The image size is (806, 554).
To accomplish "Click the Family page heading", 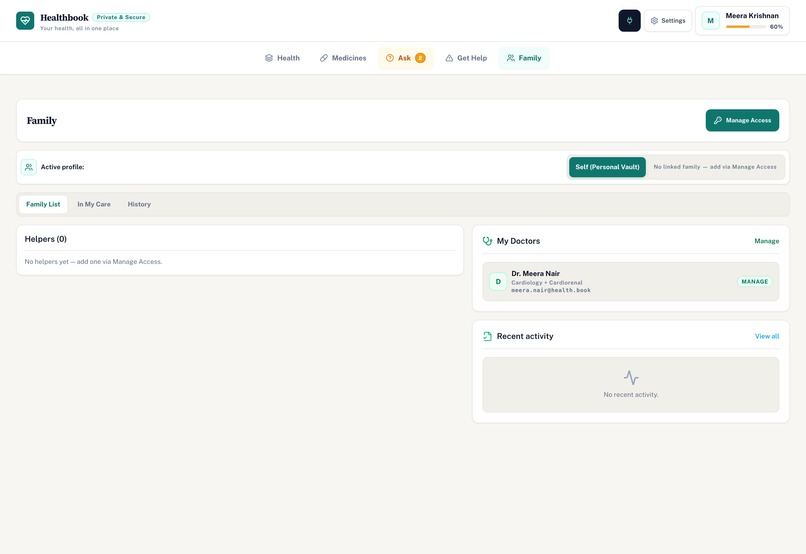I will (42, 120).
